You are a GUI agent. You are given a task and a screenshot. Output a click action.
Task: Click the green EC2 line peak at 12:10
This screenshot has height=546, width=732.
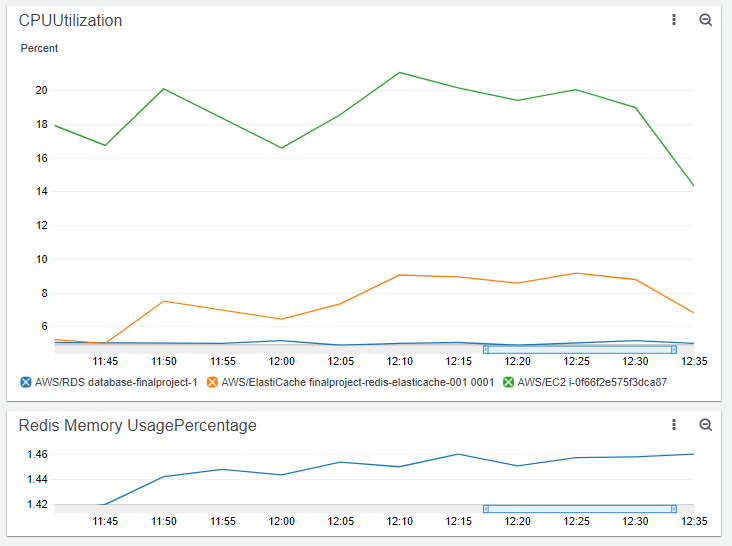click(x=400, y=72)
